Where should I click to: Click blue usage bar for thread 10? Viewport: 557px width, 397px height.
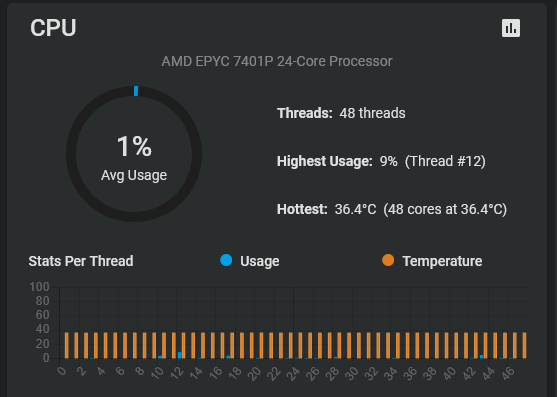[160, 357]
